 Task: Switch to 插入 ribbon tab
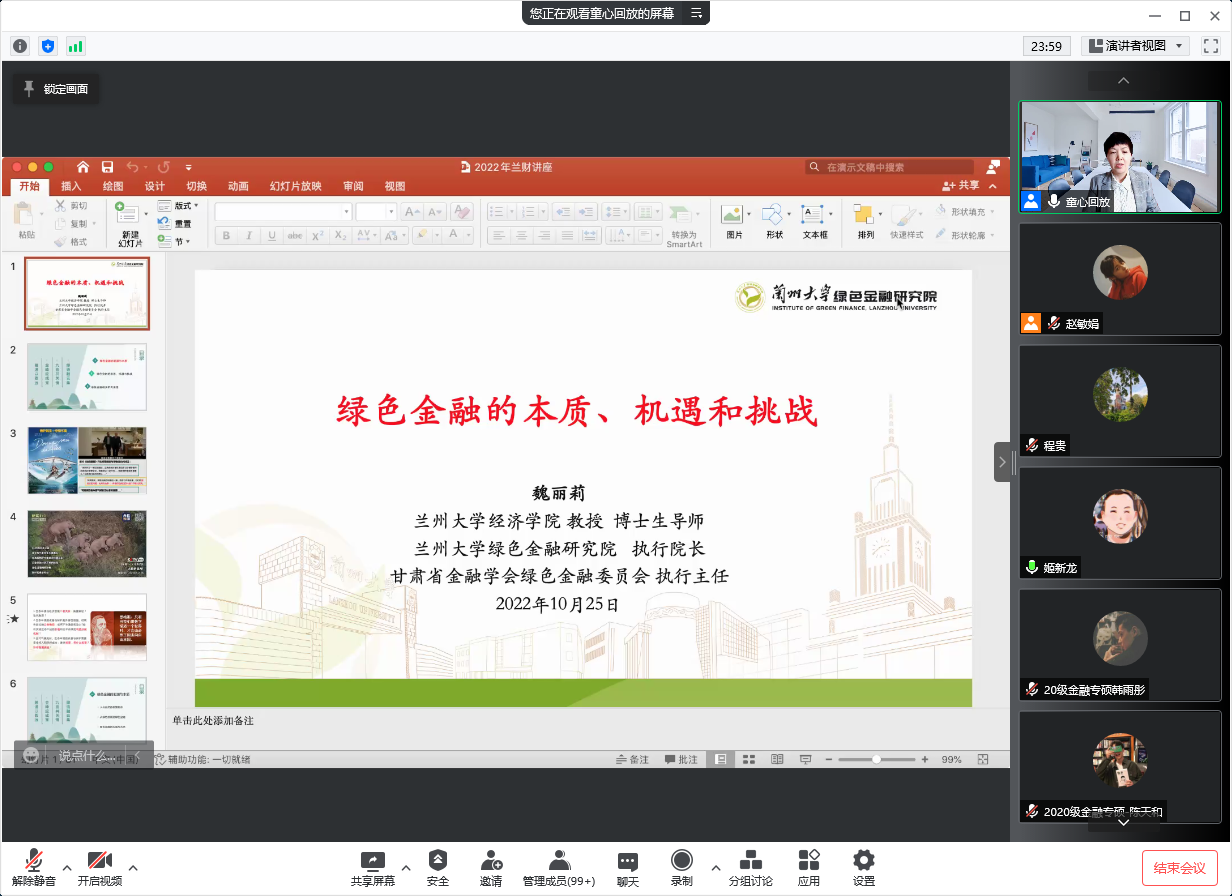71,186
